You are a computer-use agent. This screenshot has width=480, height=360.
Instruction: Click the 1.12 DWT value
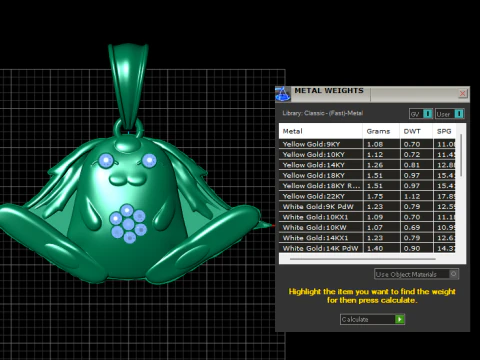point(412,196)
